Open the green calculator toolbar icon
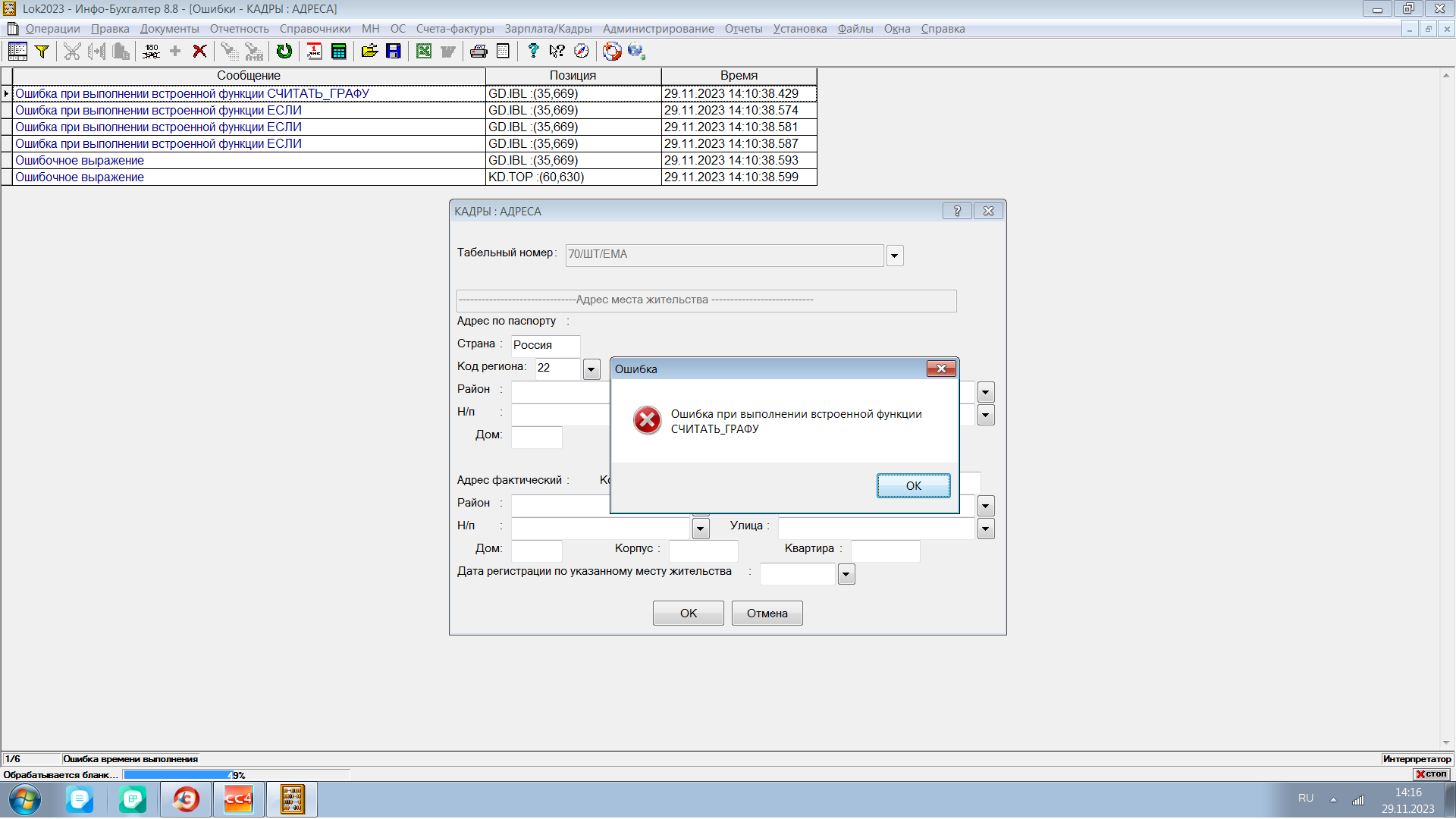Image resolution: width=1456 pixels, height=819 pixels. (339, 52)
